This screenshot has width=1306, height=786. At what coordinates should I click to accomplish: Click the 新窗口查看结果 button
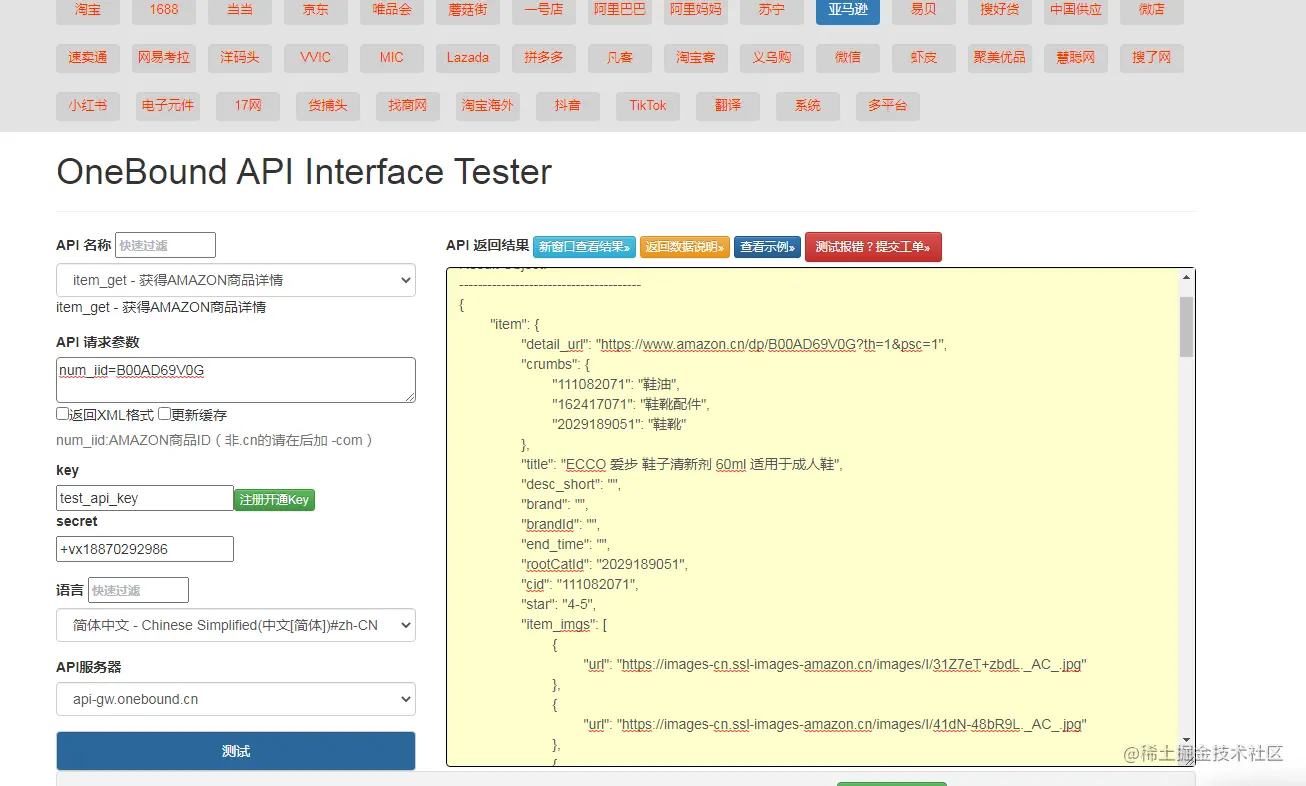coord(584,247)
